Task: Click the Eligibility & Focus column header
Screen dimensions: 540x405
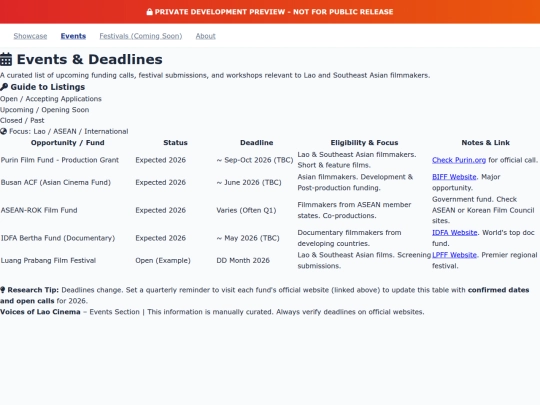Action: pyautogui.click(x=364, y=143)
